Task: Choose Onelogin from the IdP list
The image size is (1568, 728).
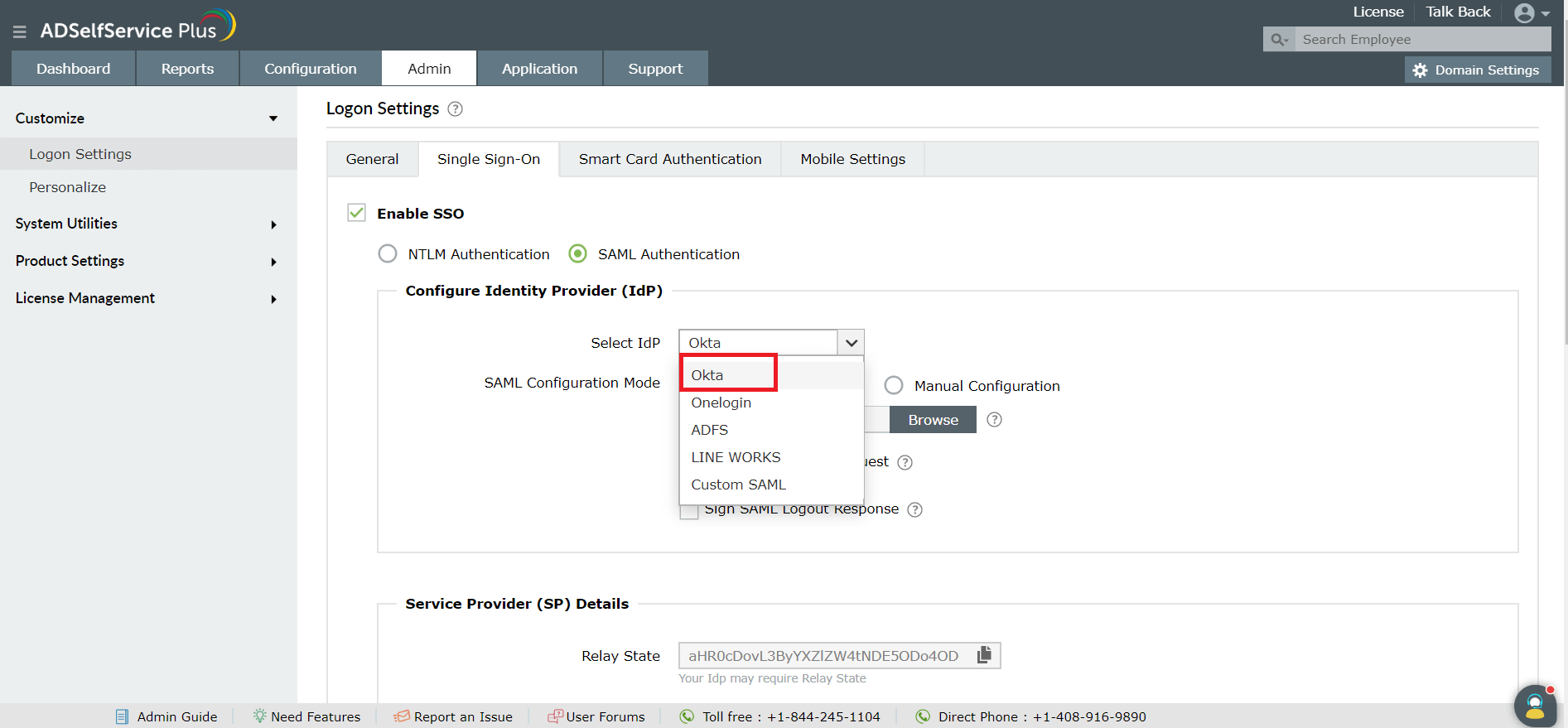Action: coord(771,403)
